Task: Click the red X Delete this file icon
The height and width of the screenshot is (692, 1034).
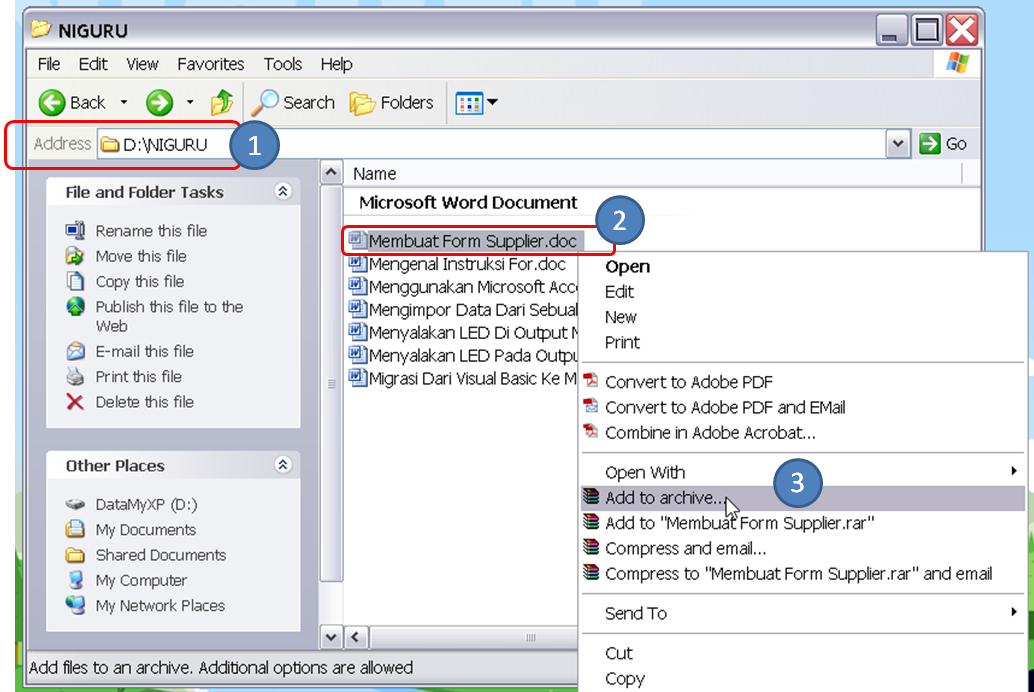Action: click(77, 401)
